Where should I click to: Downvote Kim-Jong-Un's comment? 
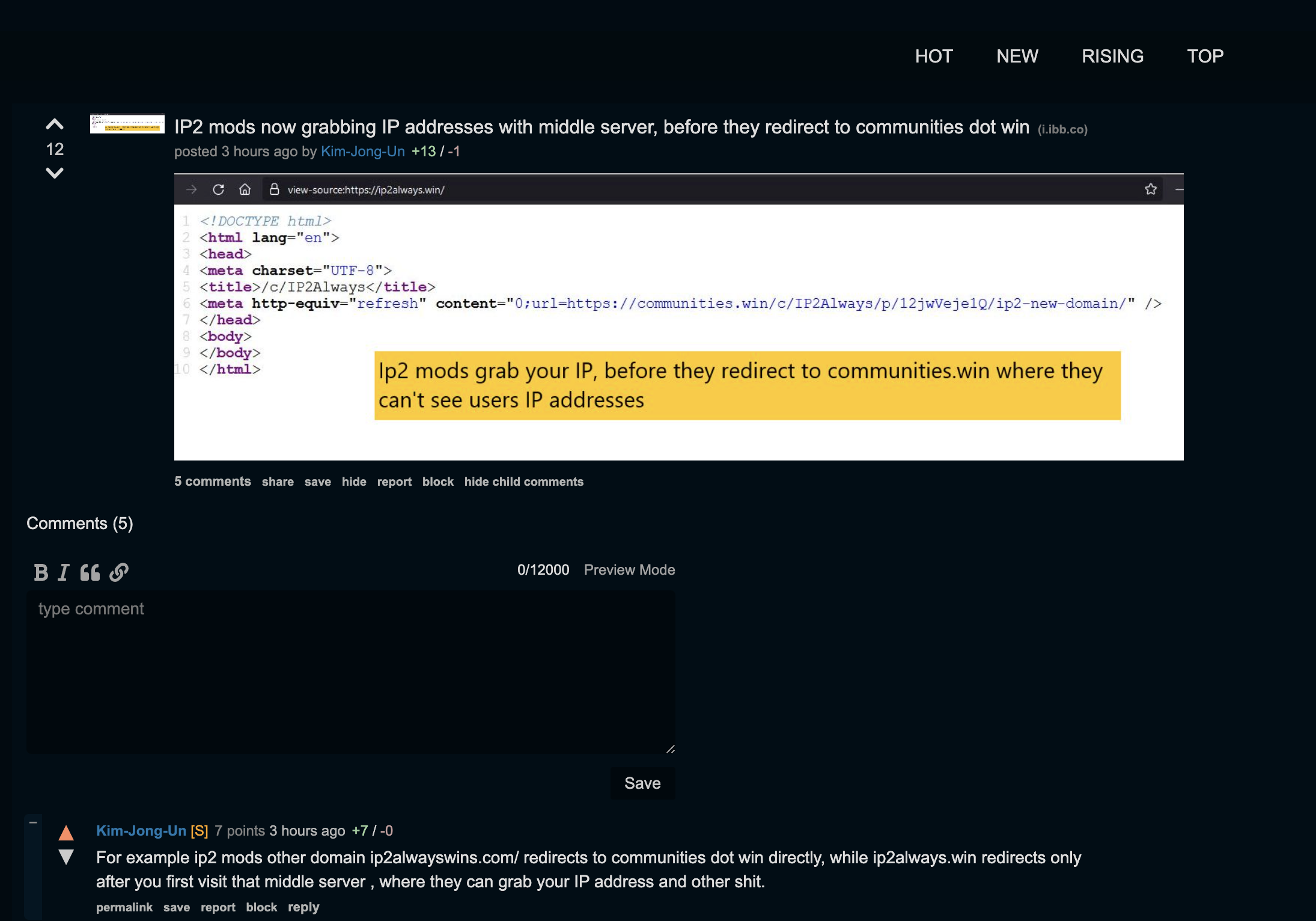[66, 857]
